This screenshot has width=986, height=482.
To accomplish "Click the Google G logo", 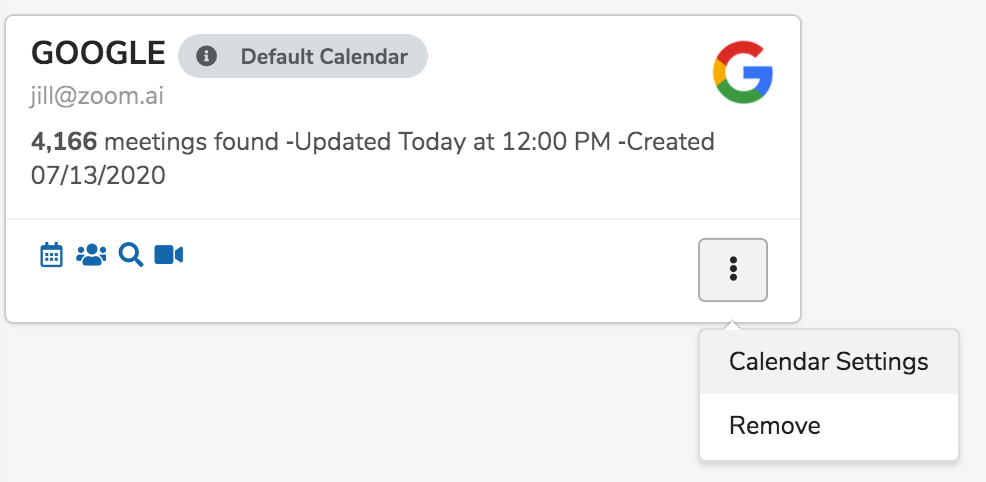I will 743,71.
